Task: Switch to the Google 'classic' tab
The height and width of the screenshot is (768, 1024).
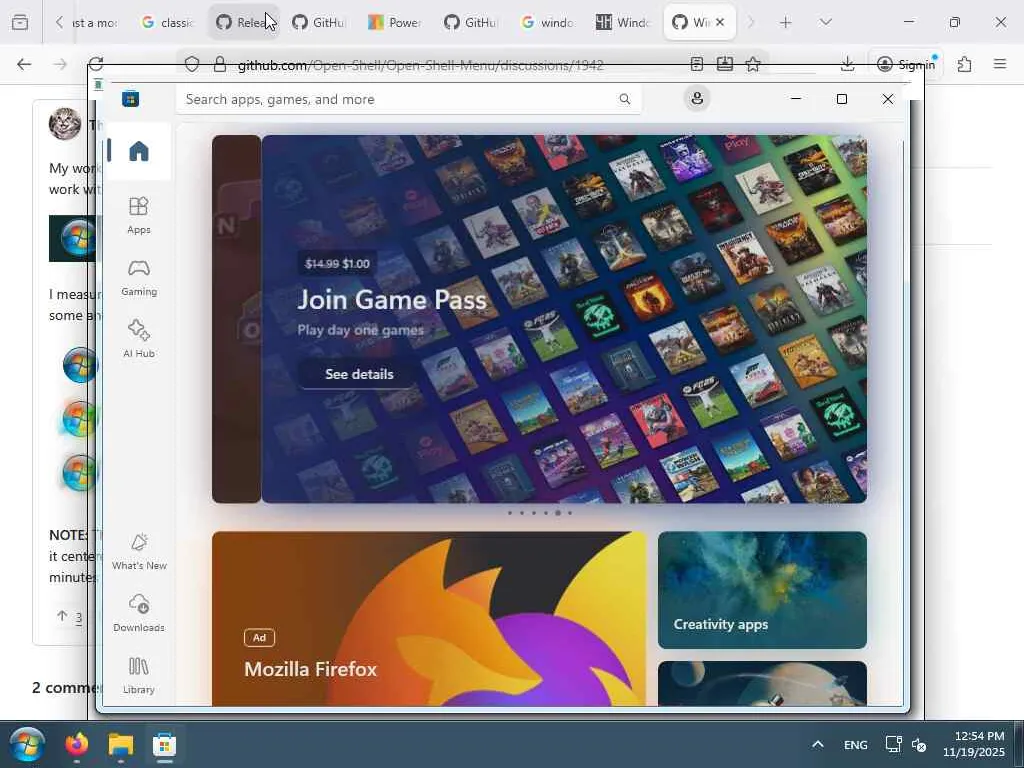Action: coord(167,23)
